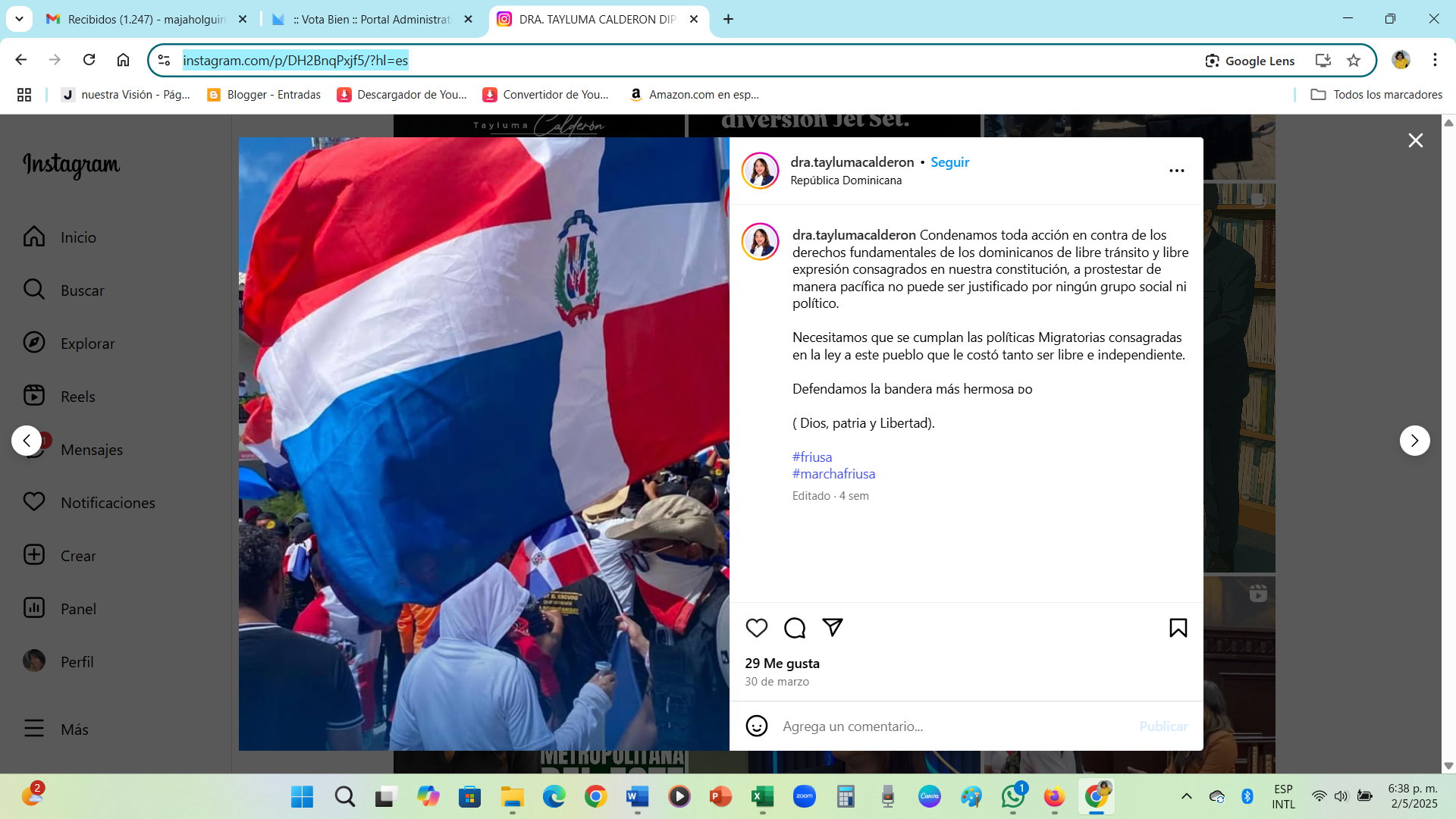Follow dra.taylumacalderon with Seguir link
Image resolution: width=1456 pixels, height=819 pixels.
point(949,162)
